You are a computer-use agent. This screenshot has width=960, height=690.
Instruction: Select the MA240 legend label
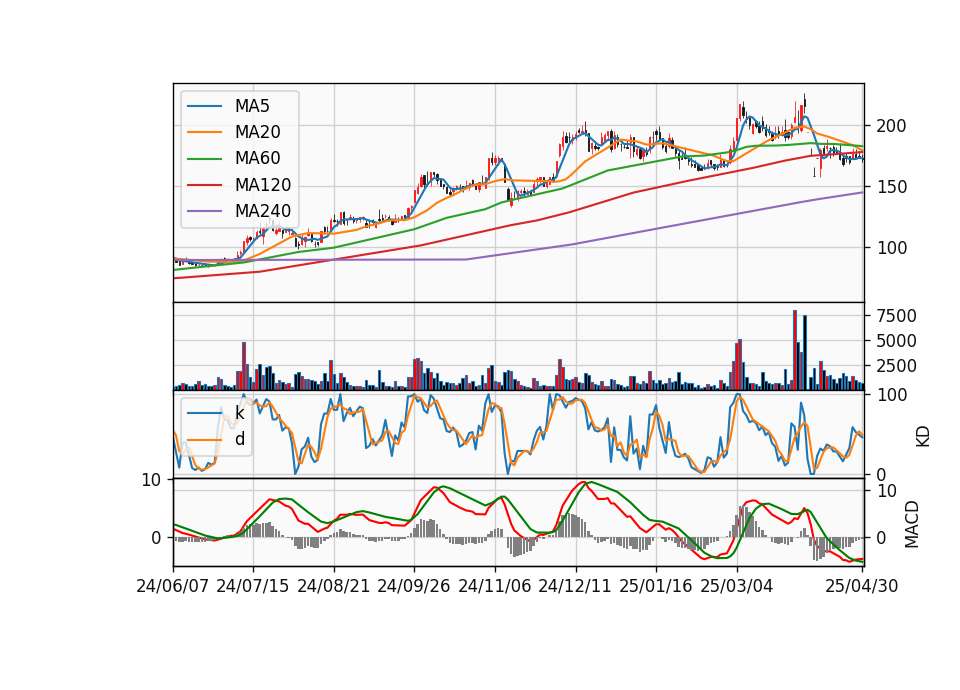coord(263,211)
